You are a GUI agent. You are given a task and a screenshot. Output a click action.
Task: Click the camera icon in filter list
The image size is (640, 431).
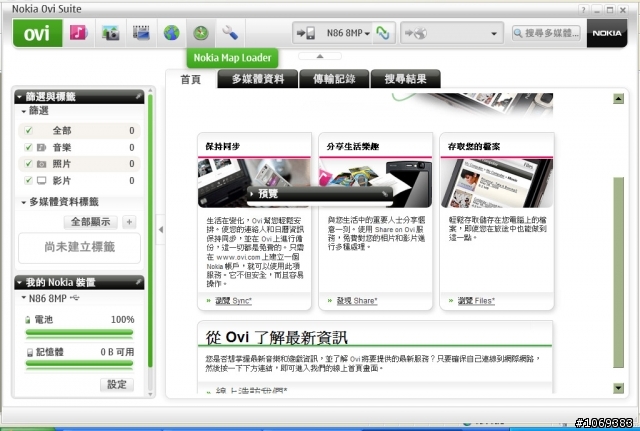(41, 164)
